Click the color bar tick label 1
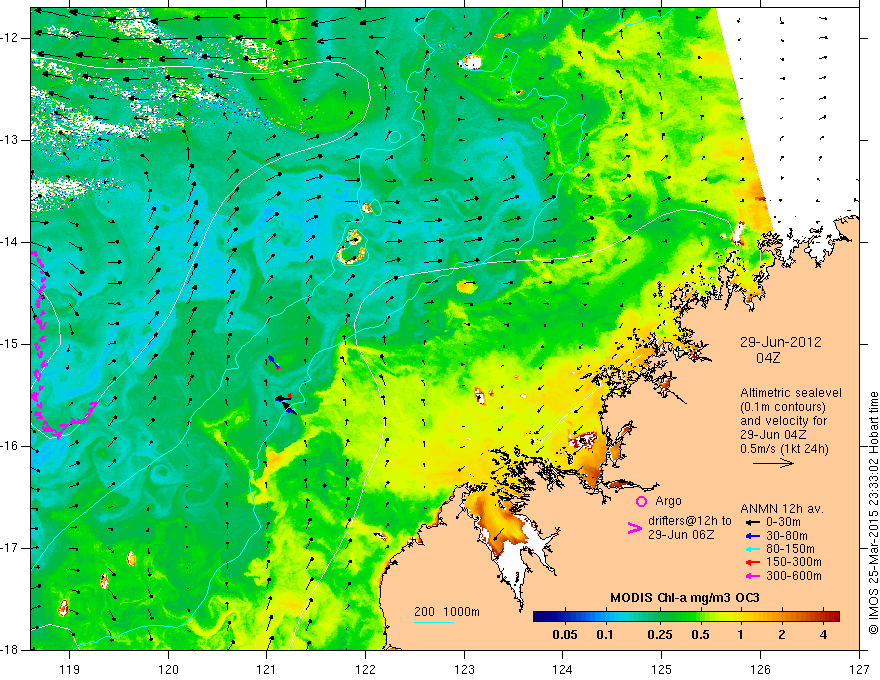Viewport: 880px width, 680px height. point(741,635)
